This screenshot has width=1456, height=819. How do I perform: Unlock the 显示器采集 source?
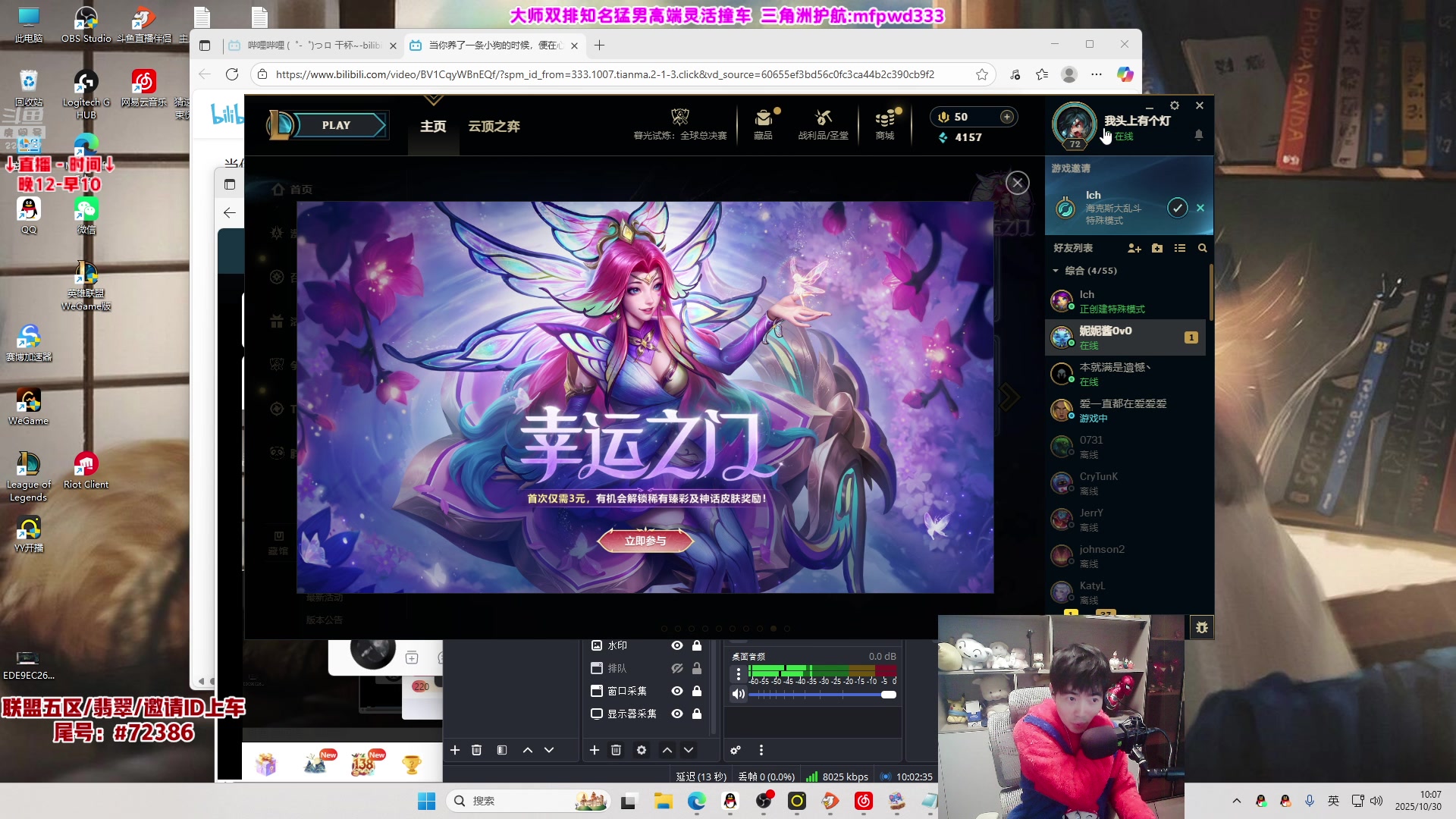pos(697,714)
